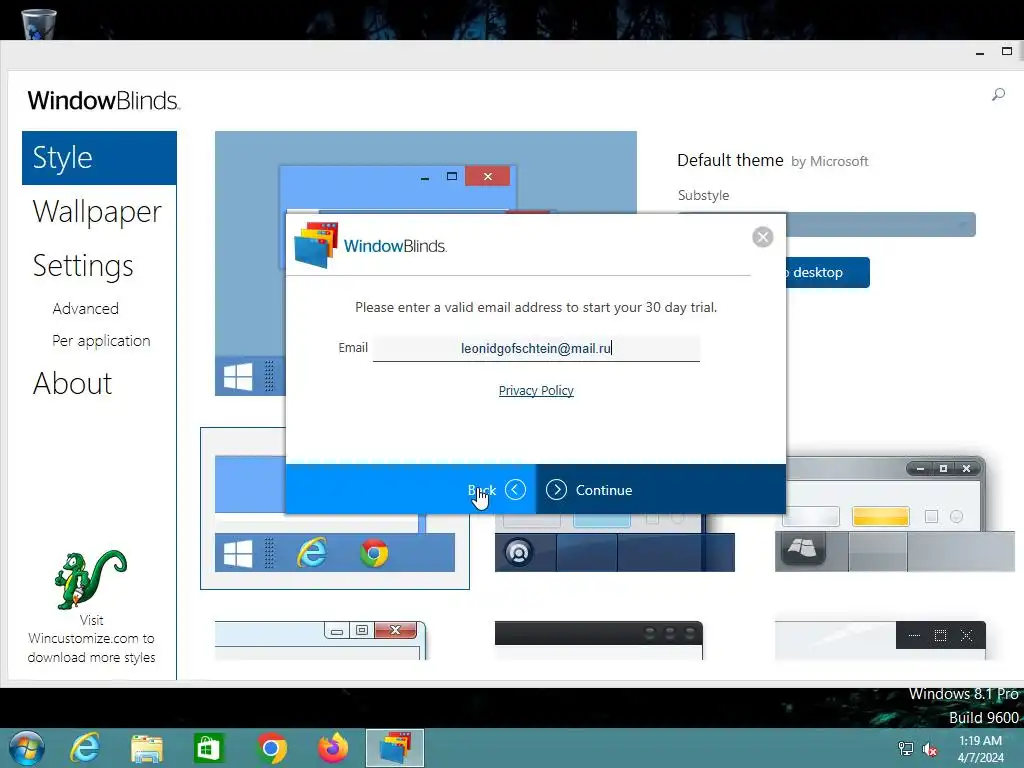Viewport: 1024px width, 768px height.
Task: Open the Recycle Bin desktop icon
Action: (39, 24)
